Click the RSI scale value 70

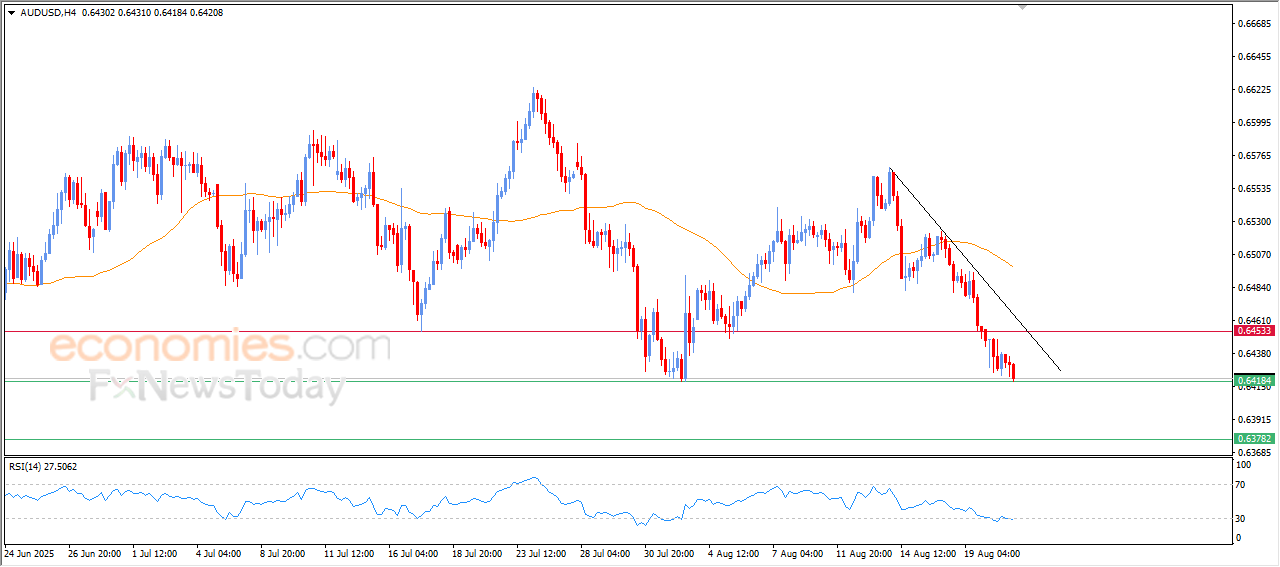(1242, 484)
